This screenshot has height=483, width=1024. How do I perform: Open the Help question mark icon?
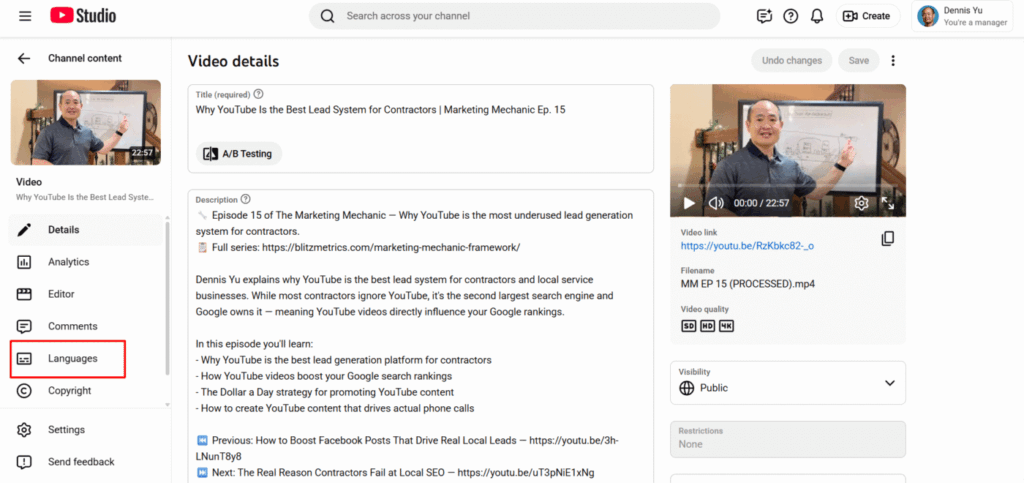[791, 16]
